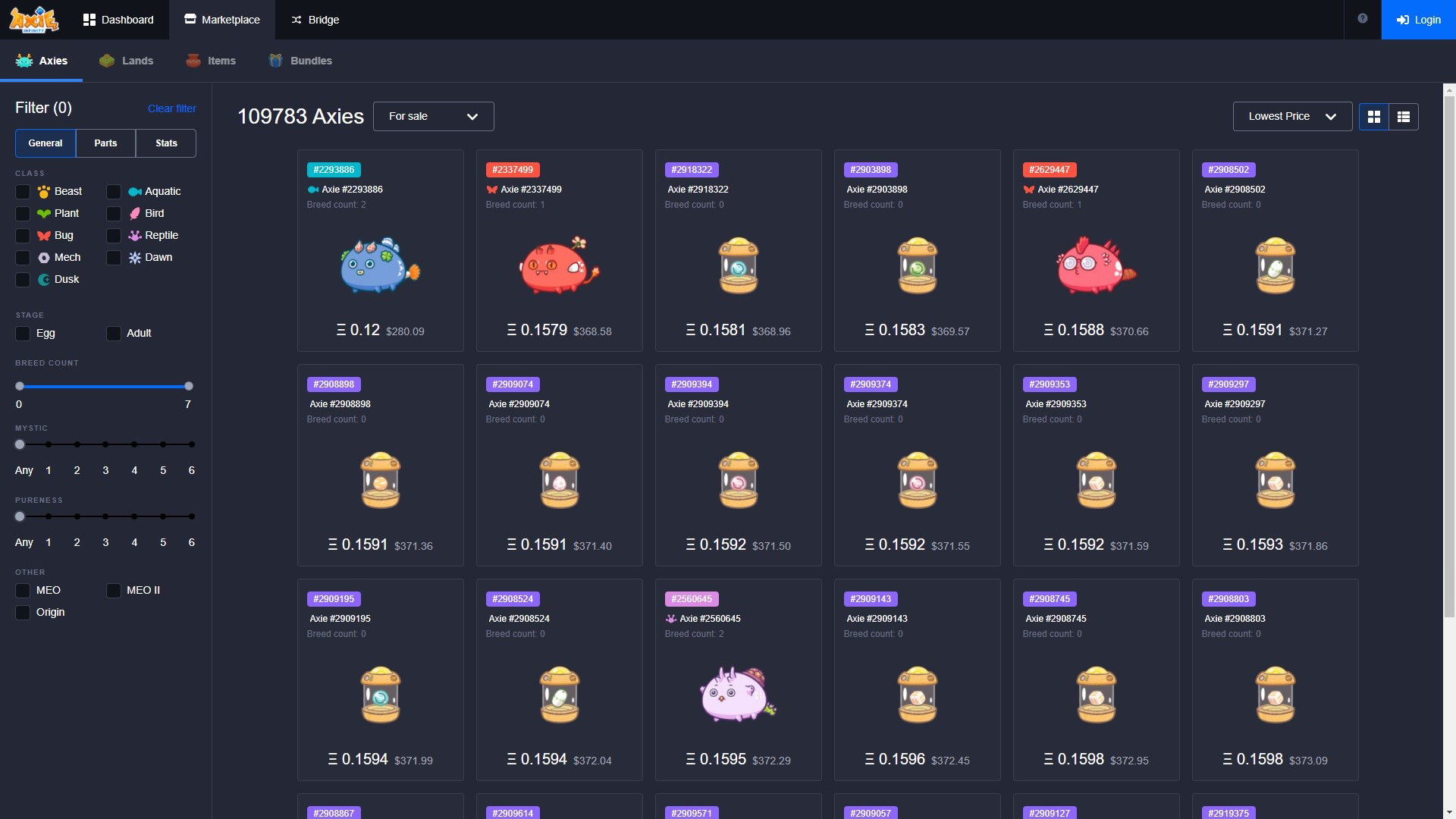Click the #2293886 ID badge
The height and width of the screenshot is (819, 1456).
(x=334, y=170)
